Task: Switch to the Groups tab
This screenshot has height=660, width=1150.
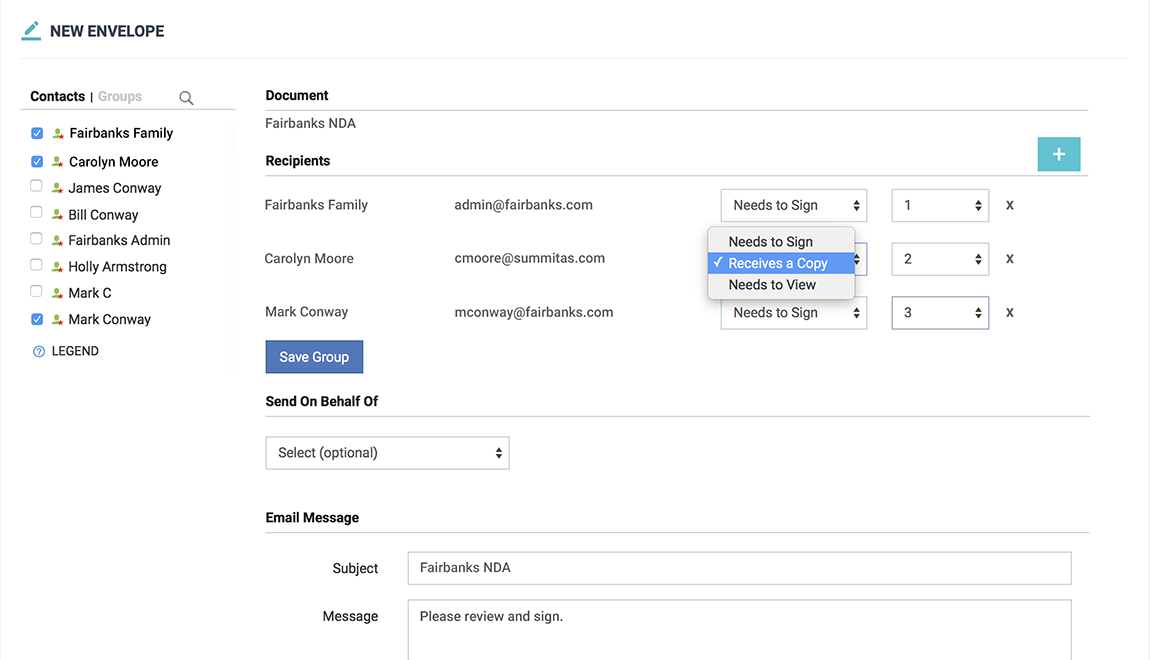Action: tap(120, 97)
